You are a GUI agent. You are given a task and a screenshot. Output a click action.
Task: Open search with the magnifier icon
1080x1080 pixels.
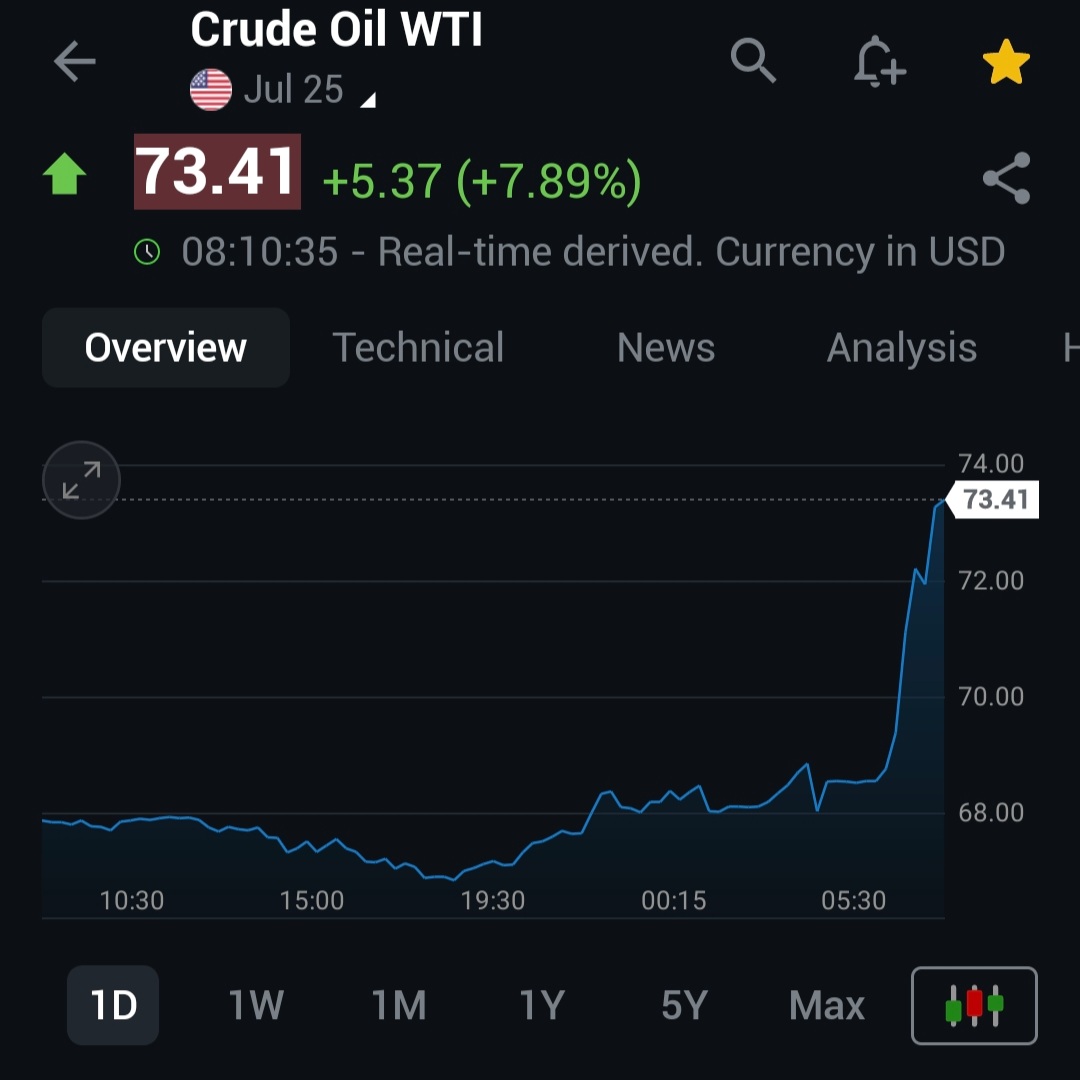tap(753, 61)
